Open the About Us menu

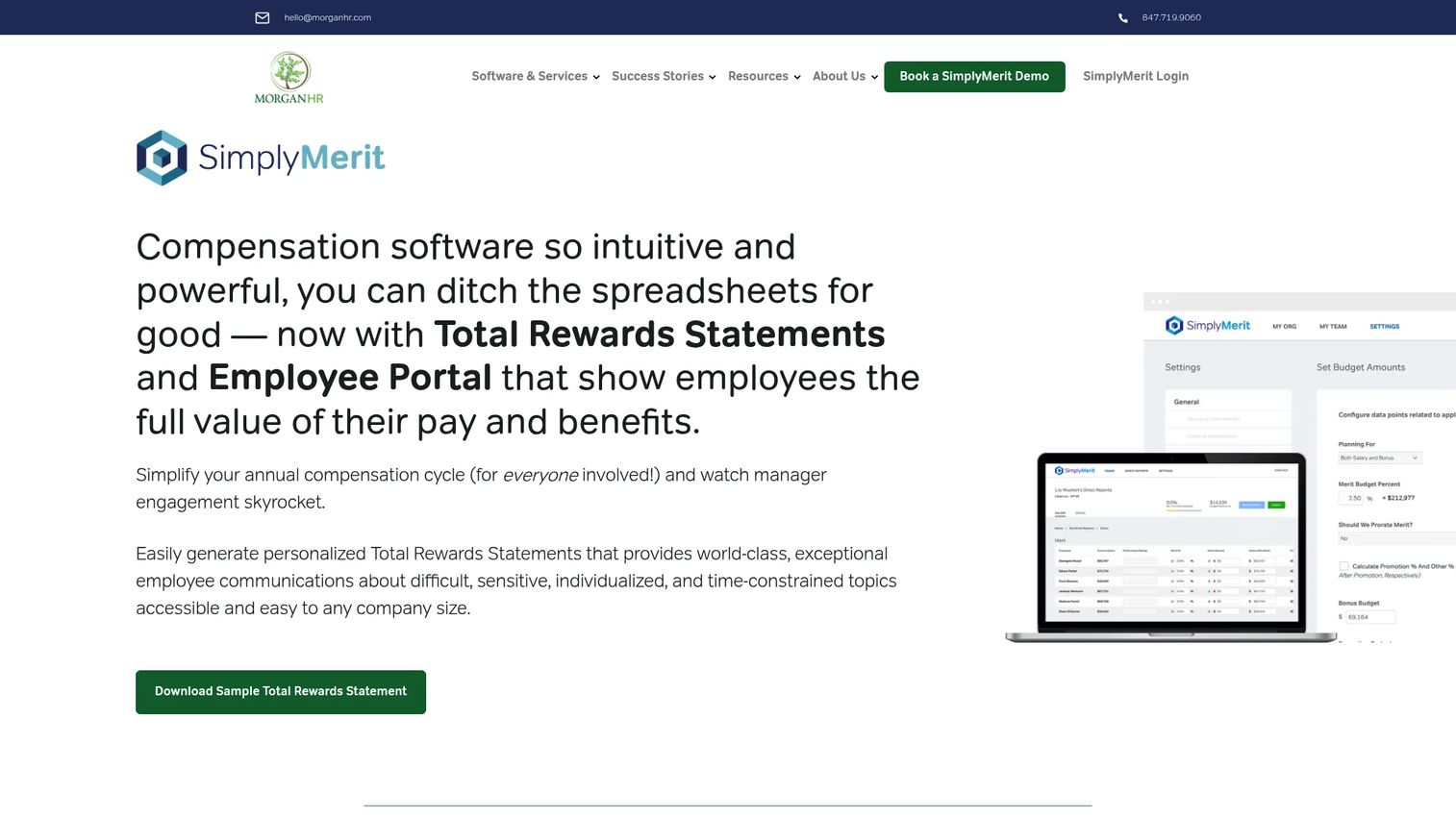pos(839,76)
